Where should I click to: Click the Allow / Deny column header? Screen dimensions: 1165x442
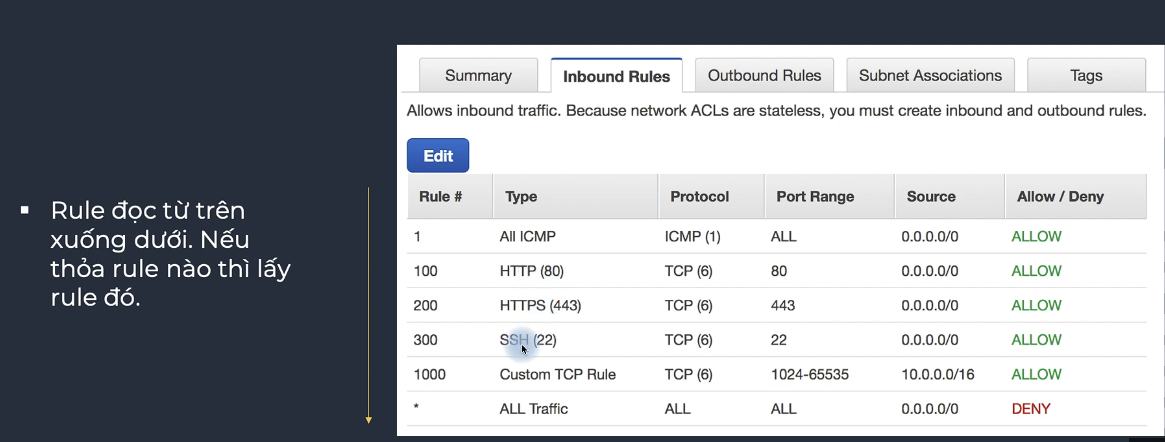click(x=1060, y=197)
